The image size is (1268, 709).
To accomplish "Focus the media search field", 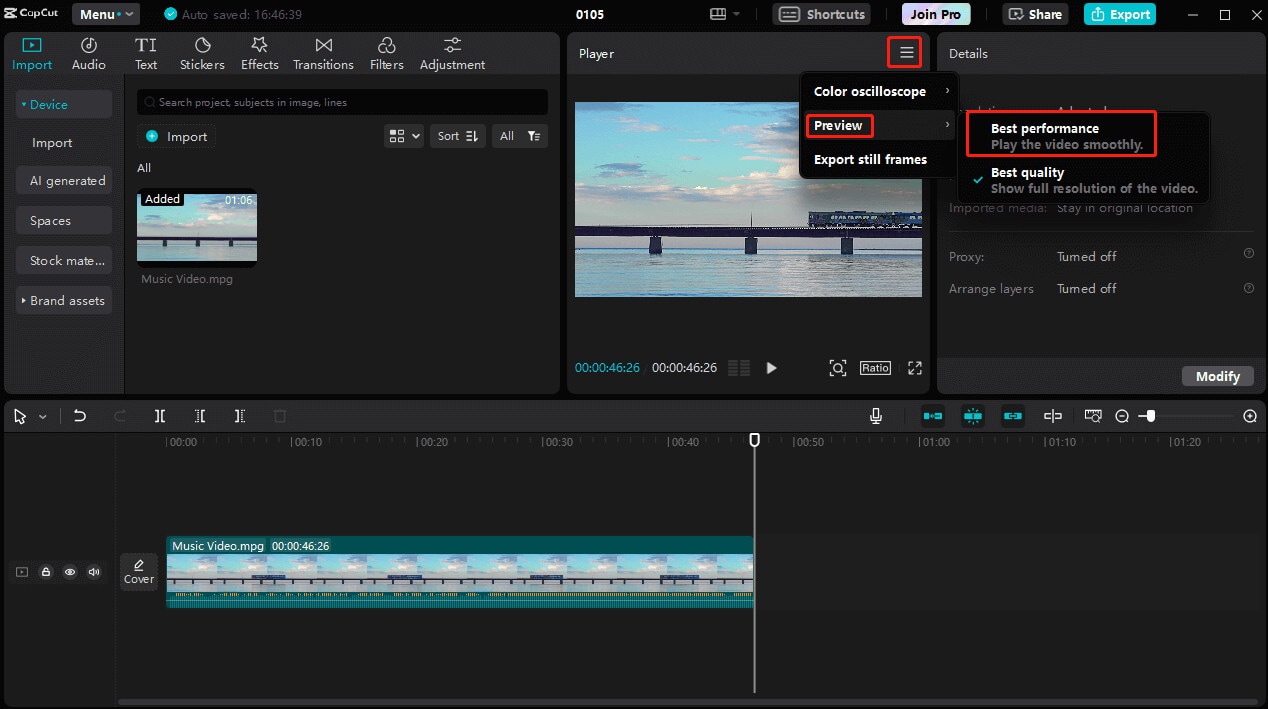I will coord(342,102).
